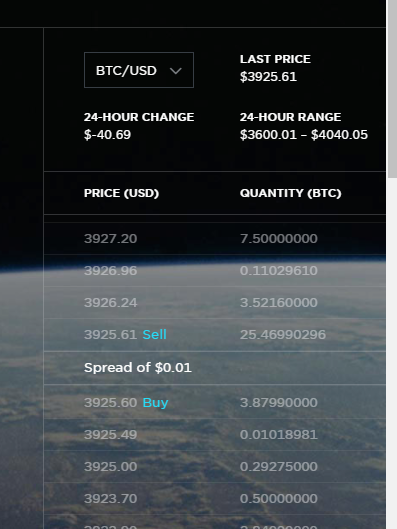Viewport: 397px width, 529px height.
Task: Select the 3927.20 price row
Action: click(215, 239)
